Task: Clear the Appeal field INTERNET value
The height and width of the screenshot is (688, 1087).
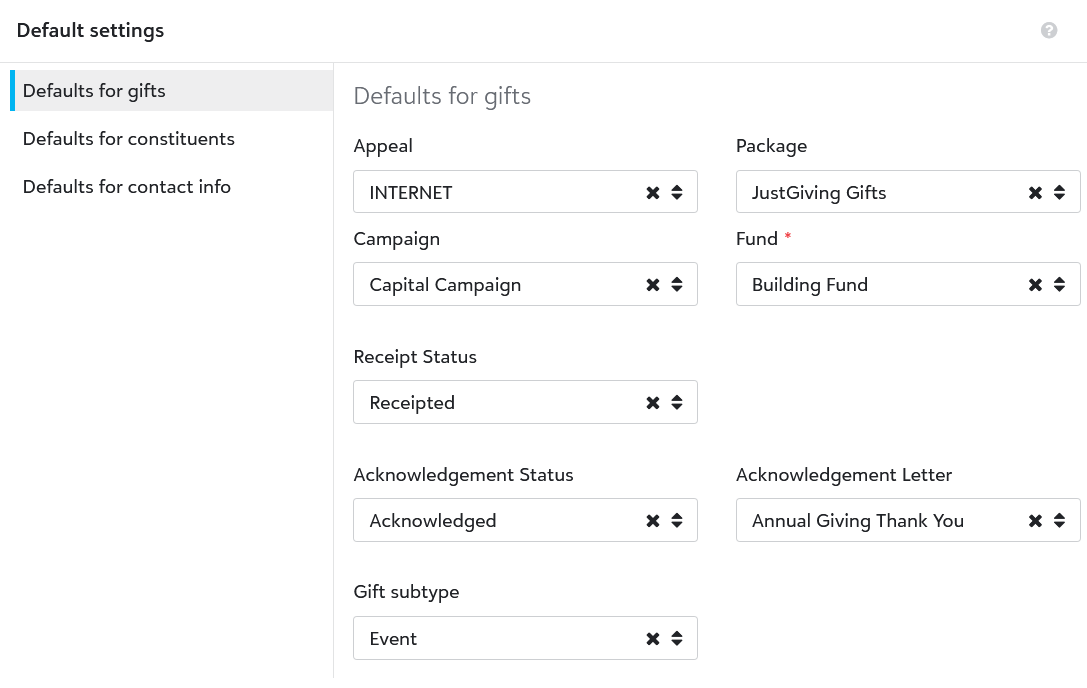Action: (653, 193)
